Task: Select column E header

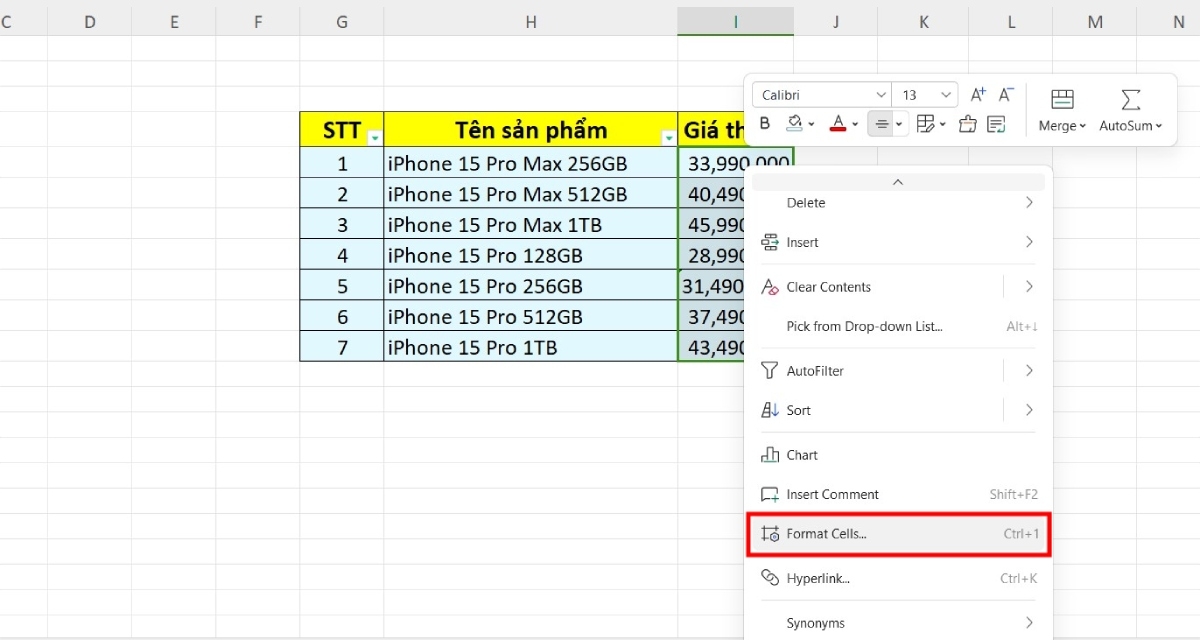Action: 174,21
